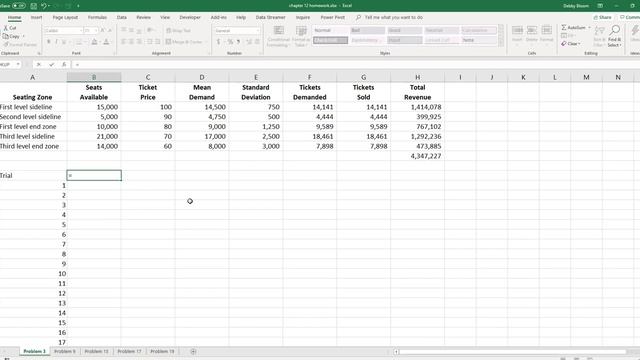The width and height of the screenshot is (640, 360).
Task: Toggle the AutoSave switch
Action: 19,6
